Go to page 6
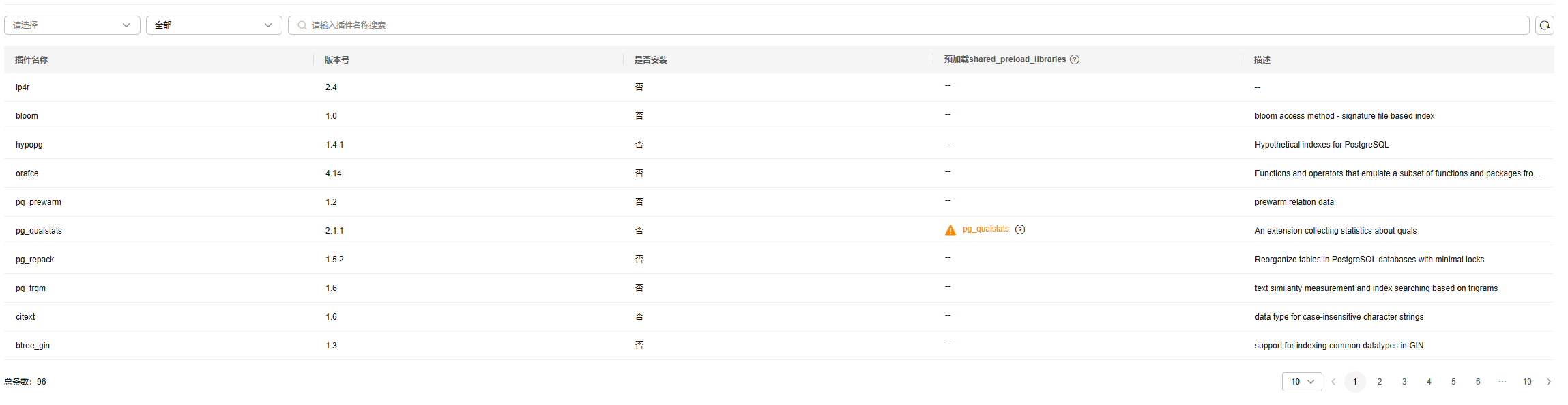This screenshot has width=1568, height=405. (x=1477, y=382)
